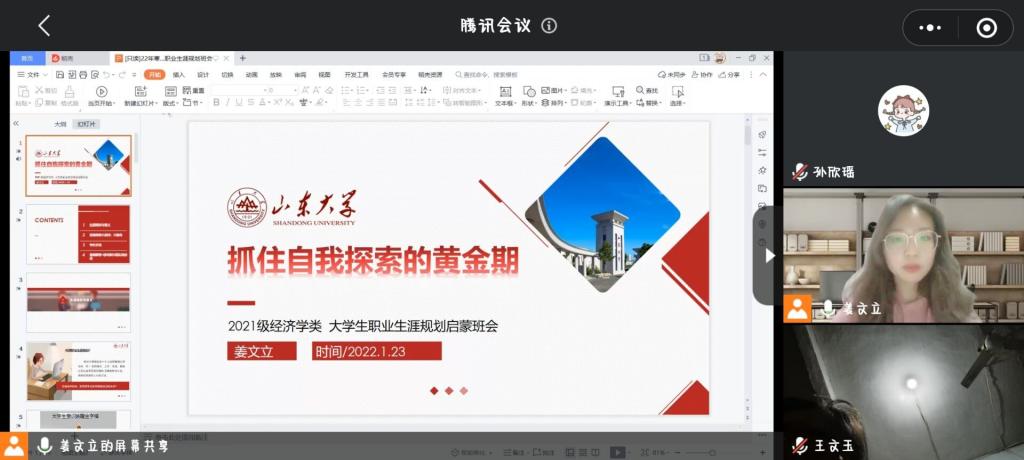This screenshot has width=1024, height=460.
Task: Switch to 大纲 outline view tab
Action: coord(61,123)
